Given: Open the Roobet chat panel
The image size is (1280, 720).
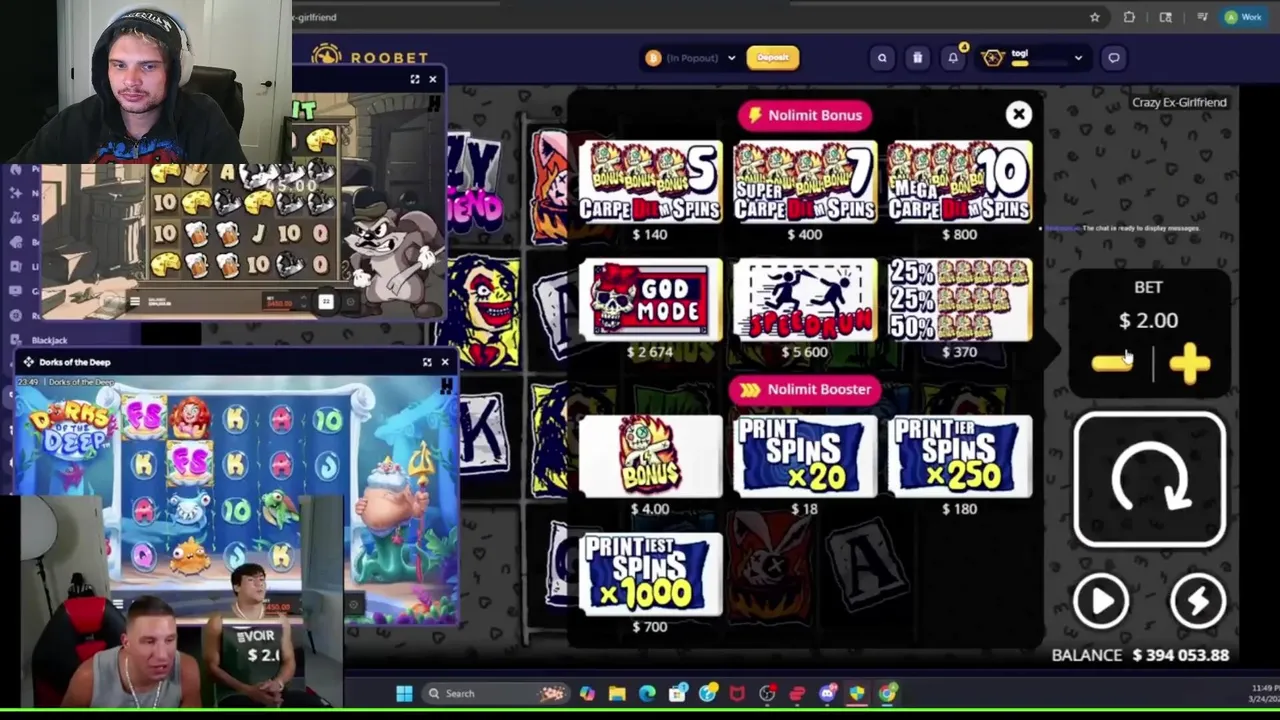Looking at the screenshot, I should coord(1113,58).
